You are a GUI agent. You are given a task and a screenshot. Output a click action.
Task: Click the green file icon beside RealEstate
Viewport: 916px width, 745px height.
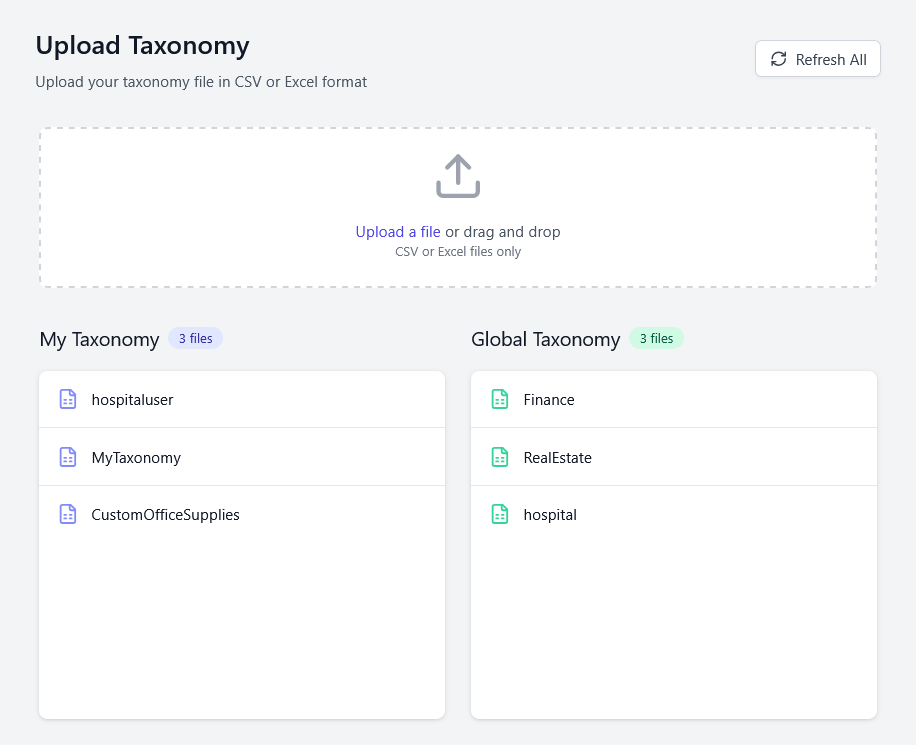click(500, 457)
